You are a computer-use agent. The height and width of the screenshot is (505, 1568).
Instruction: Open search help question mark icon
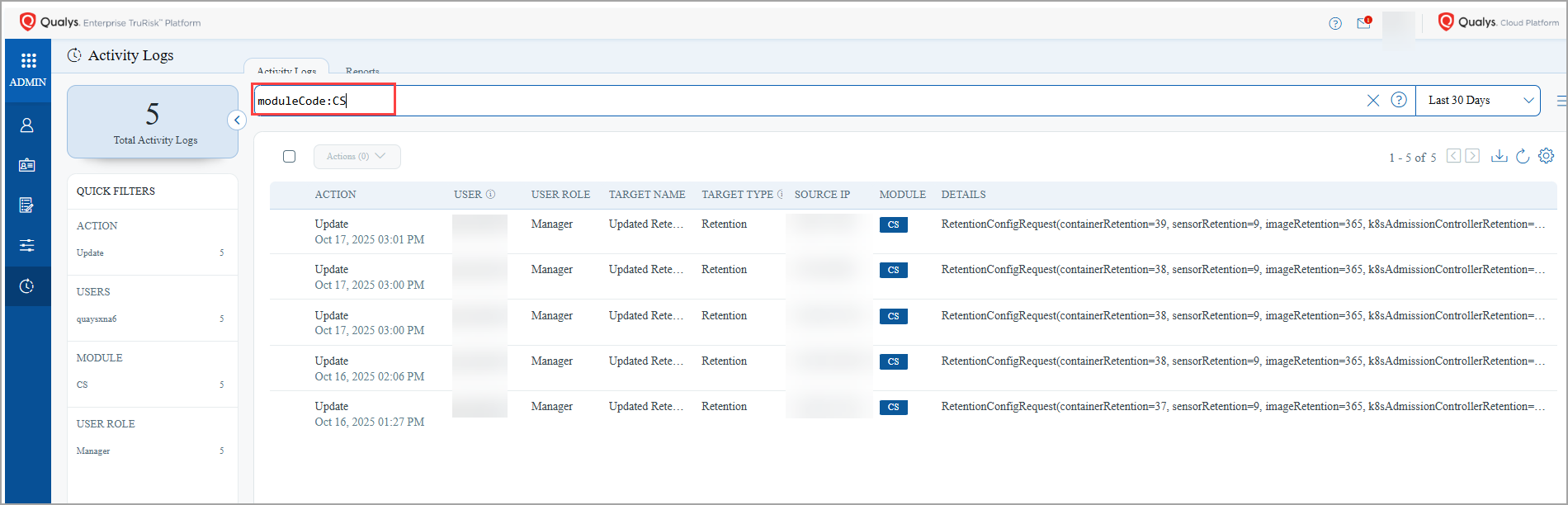coord(1399,100)
